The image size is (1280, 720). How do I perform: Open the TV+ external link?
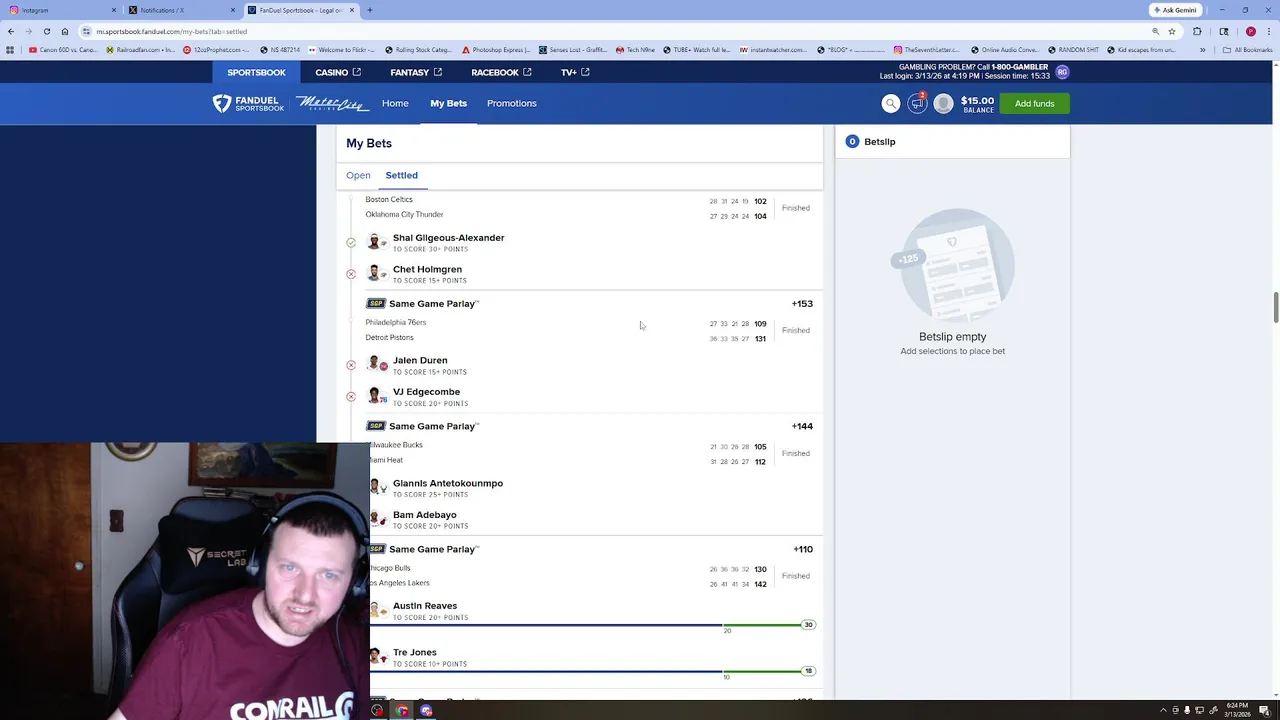tap(575, 72)
